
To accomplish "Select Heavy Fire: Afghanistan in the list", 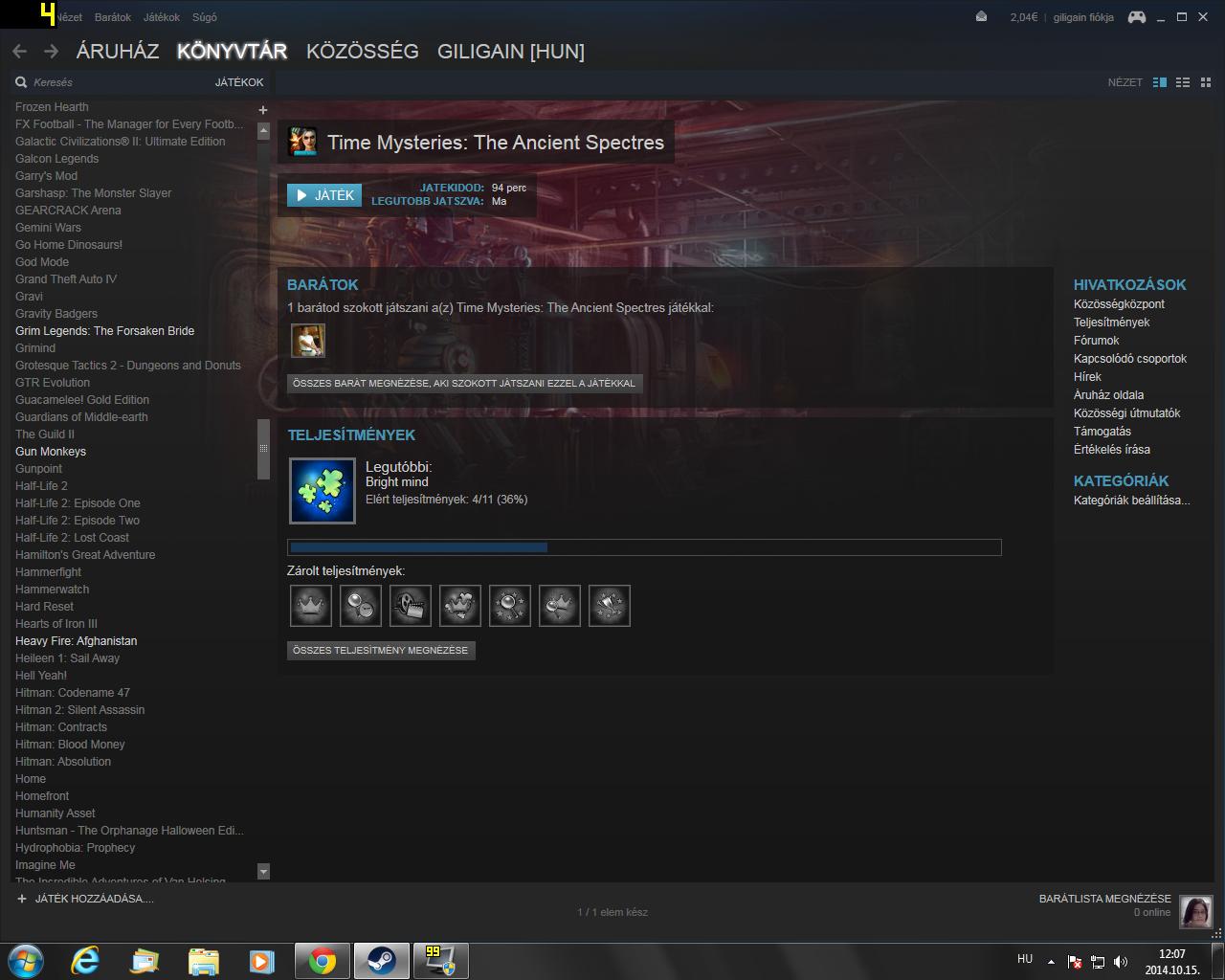I will (x=76, y=641).
